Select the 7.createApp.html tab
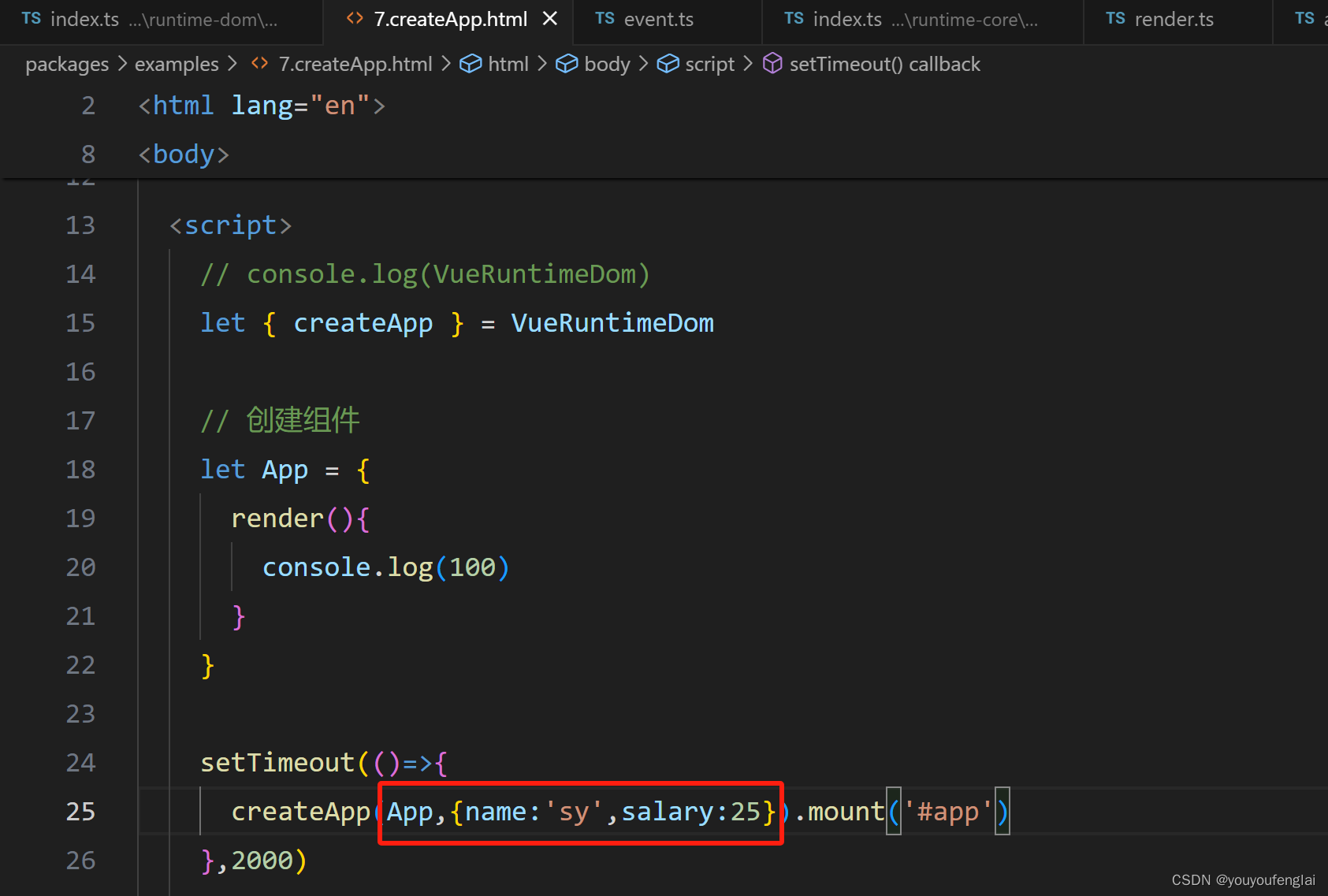This screenshot has height=896, width=1328. pos(449,21)
